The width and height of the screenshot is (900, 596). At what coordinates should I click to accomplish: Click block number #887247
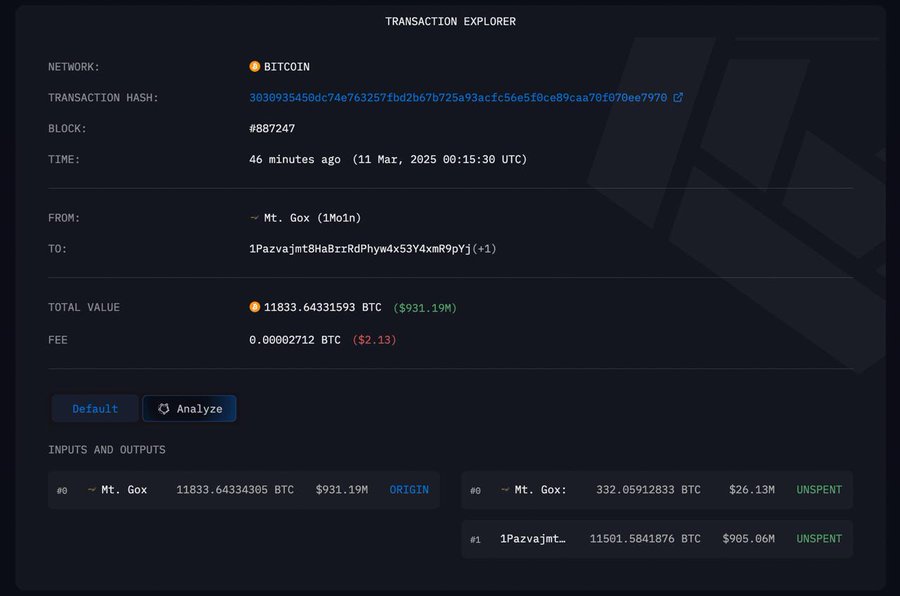pyautogui.click(x=273, y=128)
